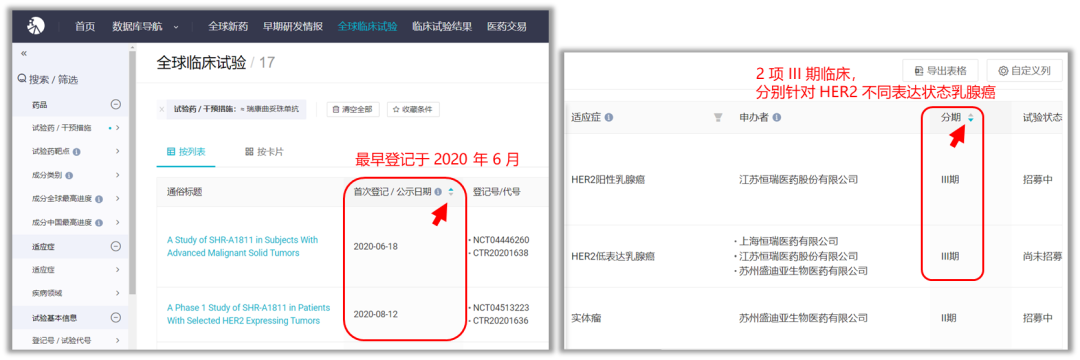
Task: Click 登记号/代号 column header
Action: [497, 192]
